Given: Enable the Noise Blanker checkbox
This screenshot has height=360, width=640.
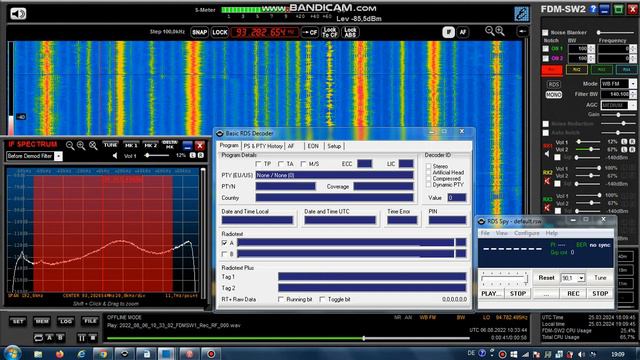Looking at the screenshot, I should coord(545,32).
